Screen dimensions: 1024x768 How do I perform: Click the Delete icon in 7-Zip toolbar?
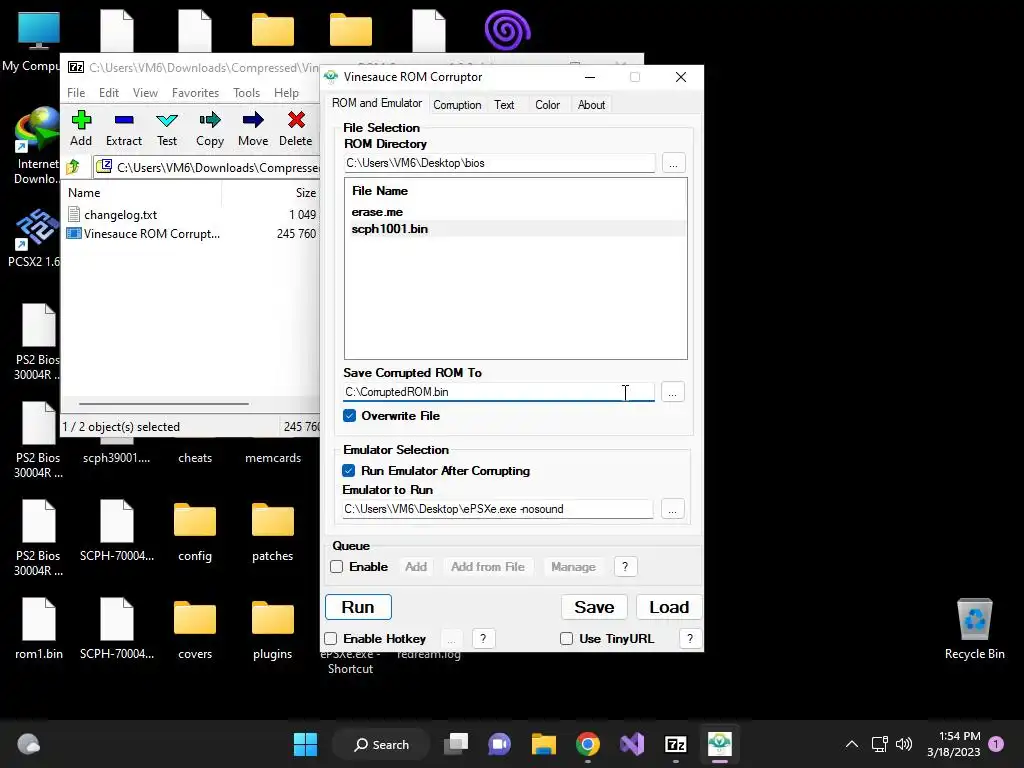click(x=296, y=128)
